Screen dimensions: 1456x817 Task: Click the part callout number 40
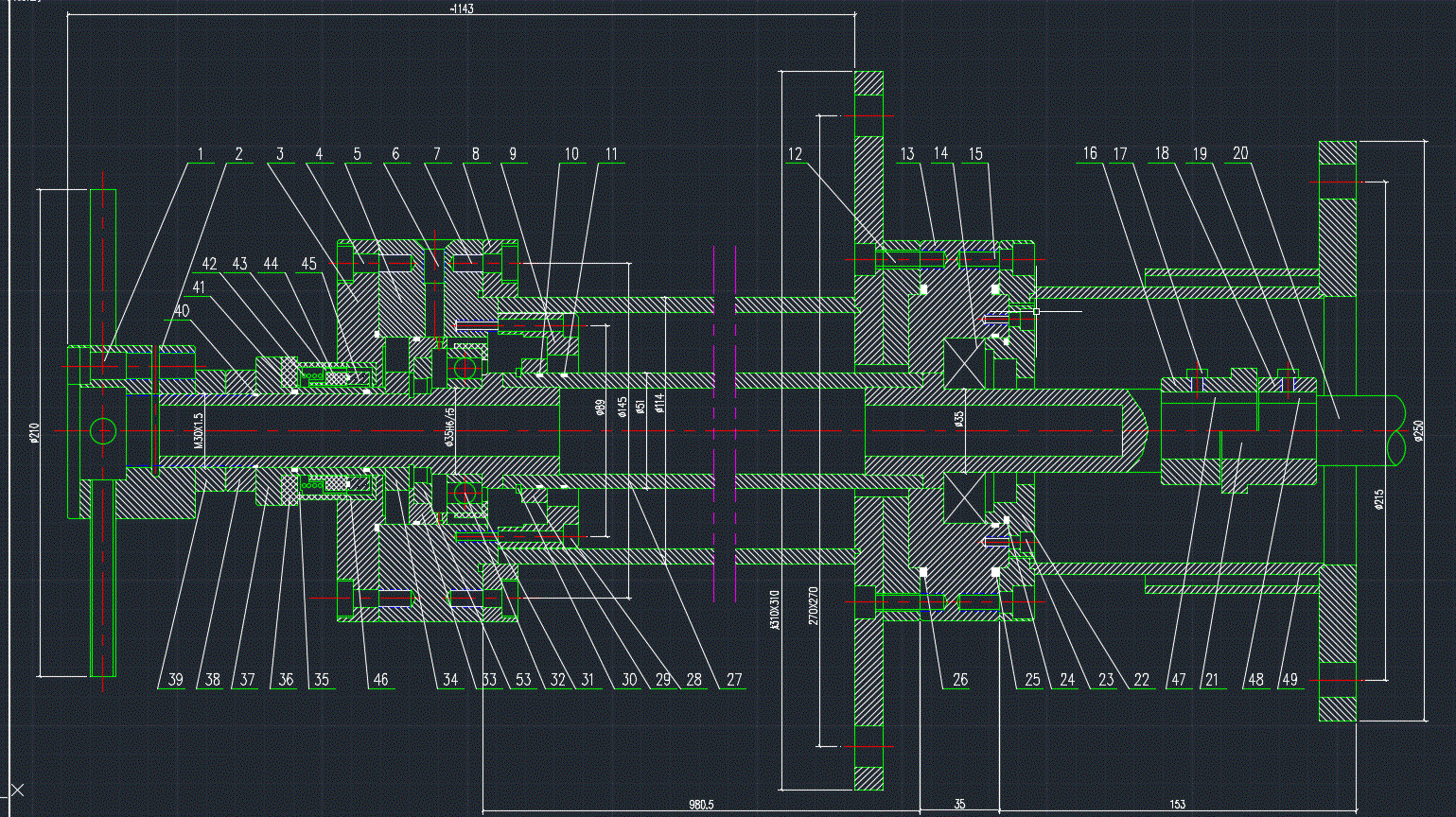pos(181,310)
